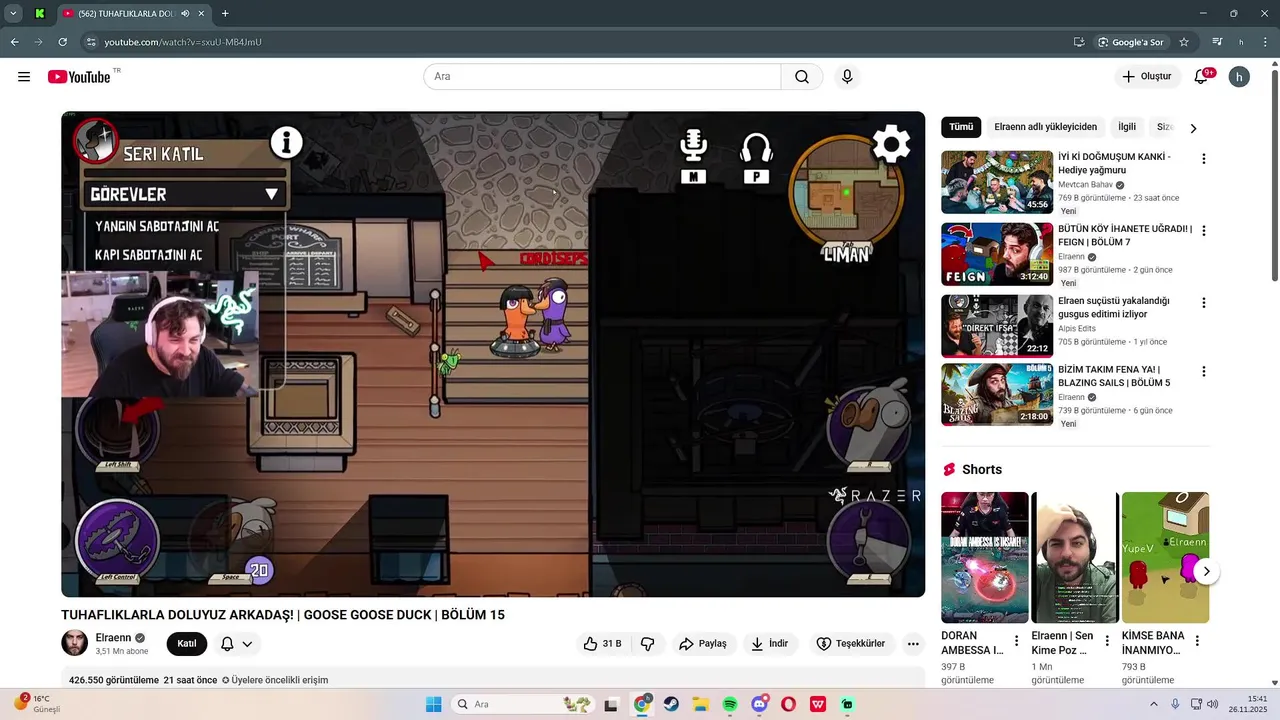Click the Oluştur create button

pyautogui.click(x=1146, y=77)
